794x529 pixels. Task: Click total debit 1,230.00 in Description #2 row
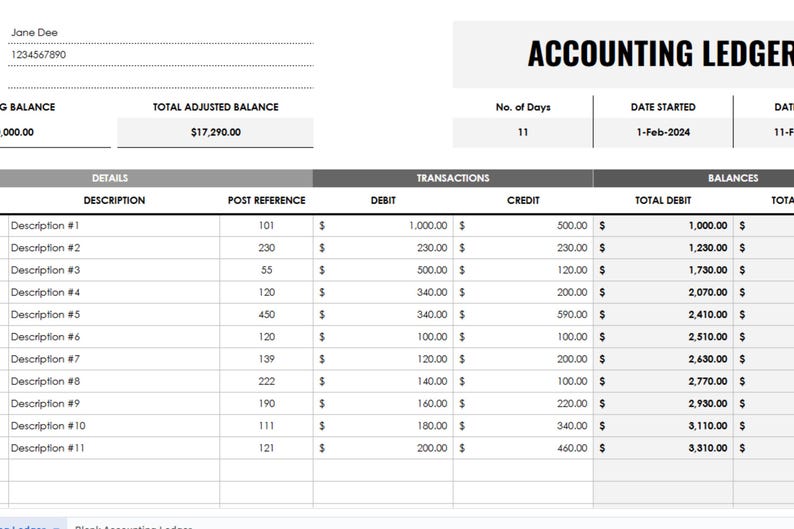click(x=663, y=248)
